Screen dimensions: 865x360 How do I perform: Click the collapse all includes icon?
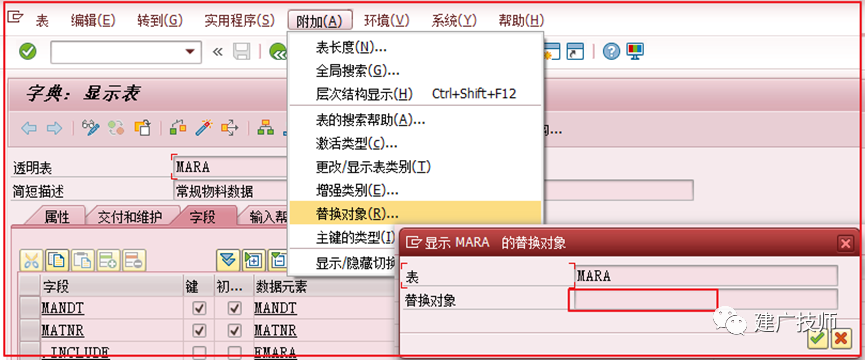click(x=278, y=260)
